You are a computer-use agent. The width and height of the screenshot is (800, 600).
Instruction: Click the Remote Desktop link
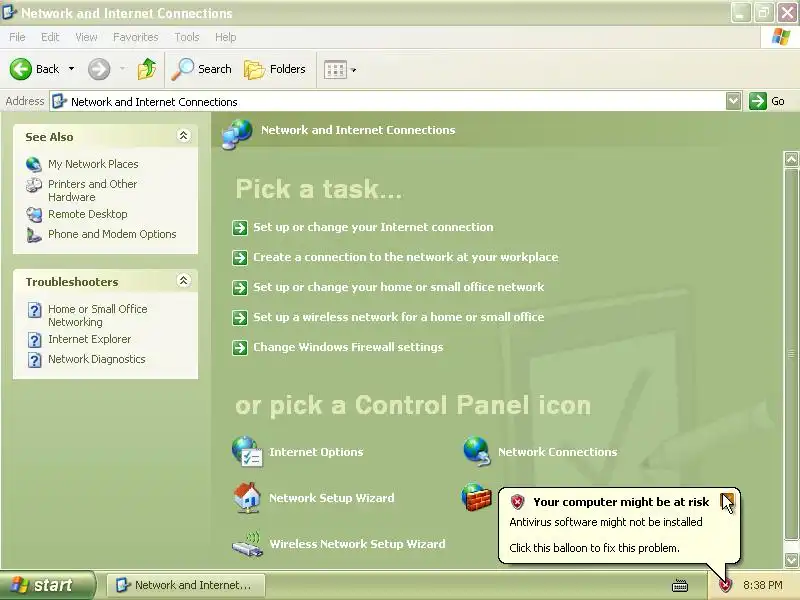click(x=88, y=214)
